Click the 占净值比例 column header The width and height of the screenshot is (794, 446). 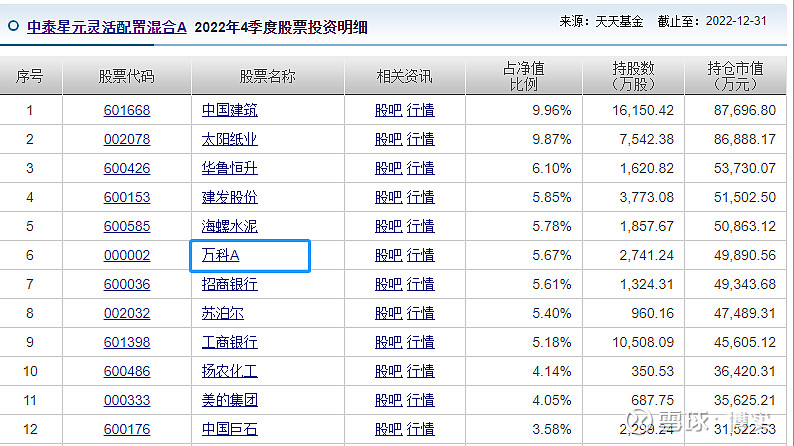click(524, 76)
